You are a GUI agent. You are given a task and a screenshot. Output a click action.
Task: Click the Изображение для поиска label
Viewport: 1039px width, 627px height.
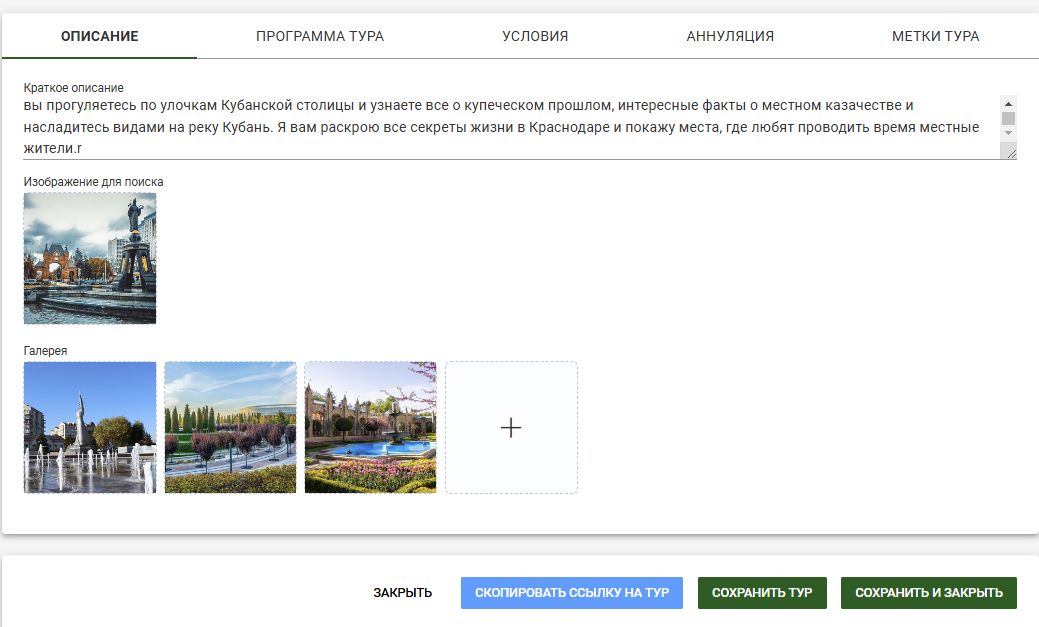tap(93, 182)
